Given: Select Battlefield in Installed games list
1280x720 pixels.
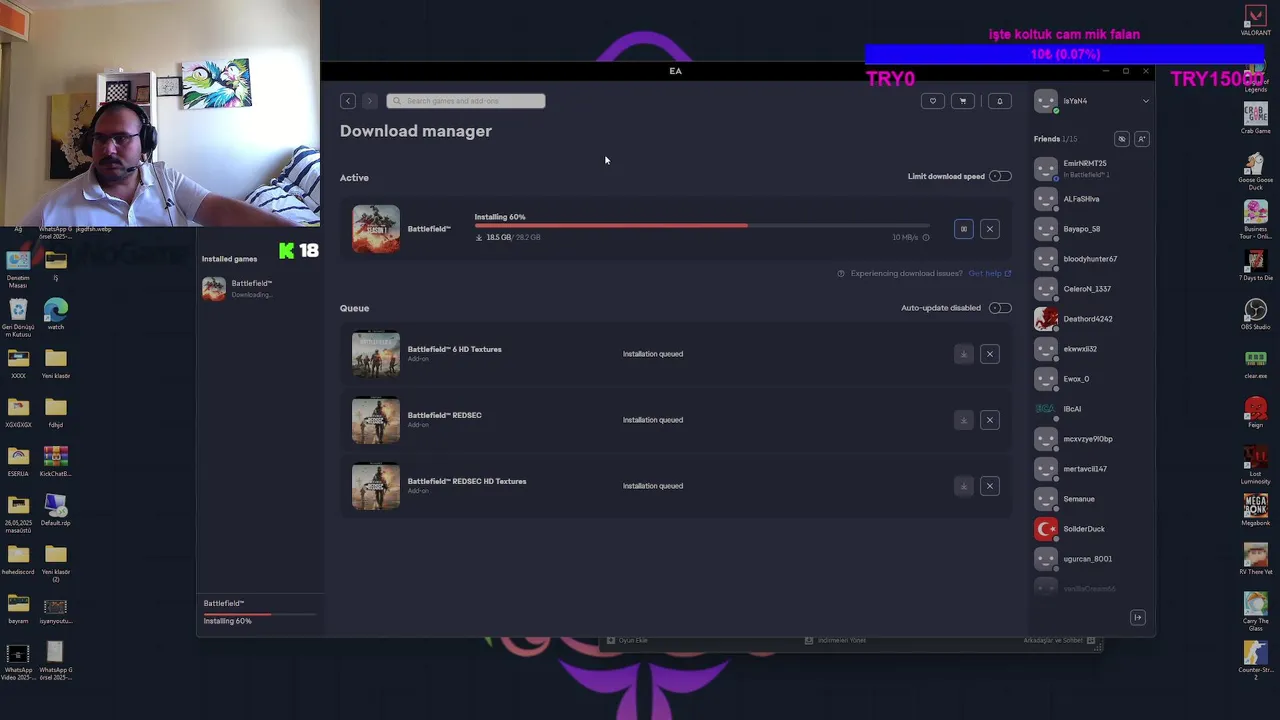Looking at the screenshot, I should click(x=259, y=288).
